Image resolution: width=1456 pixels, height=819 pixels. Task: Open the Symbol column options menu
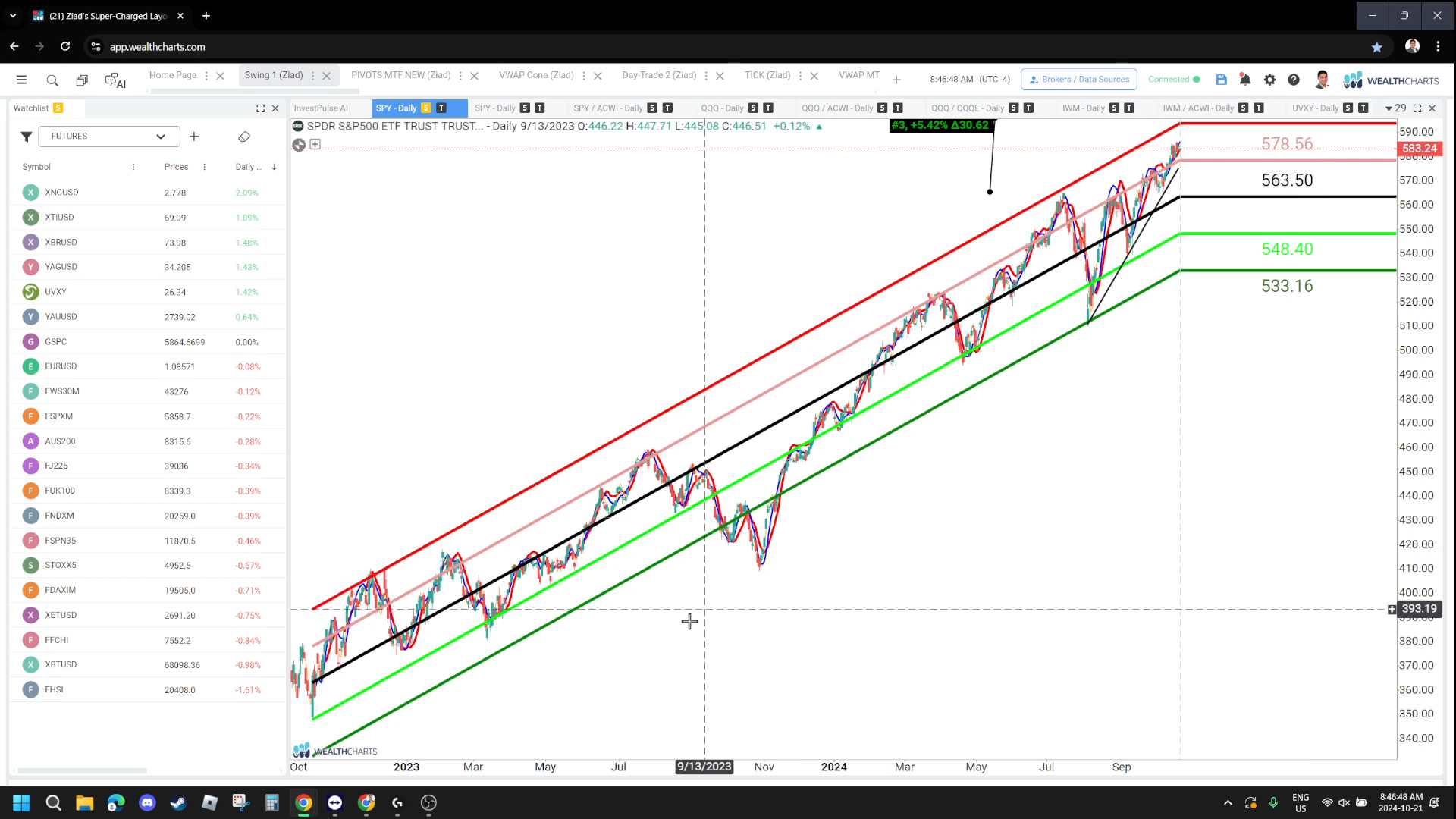click(x=133, y=167)
